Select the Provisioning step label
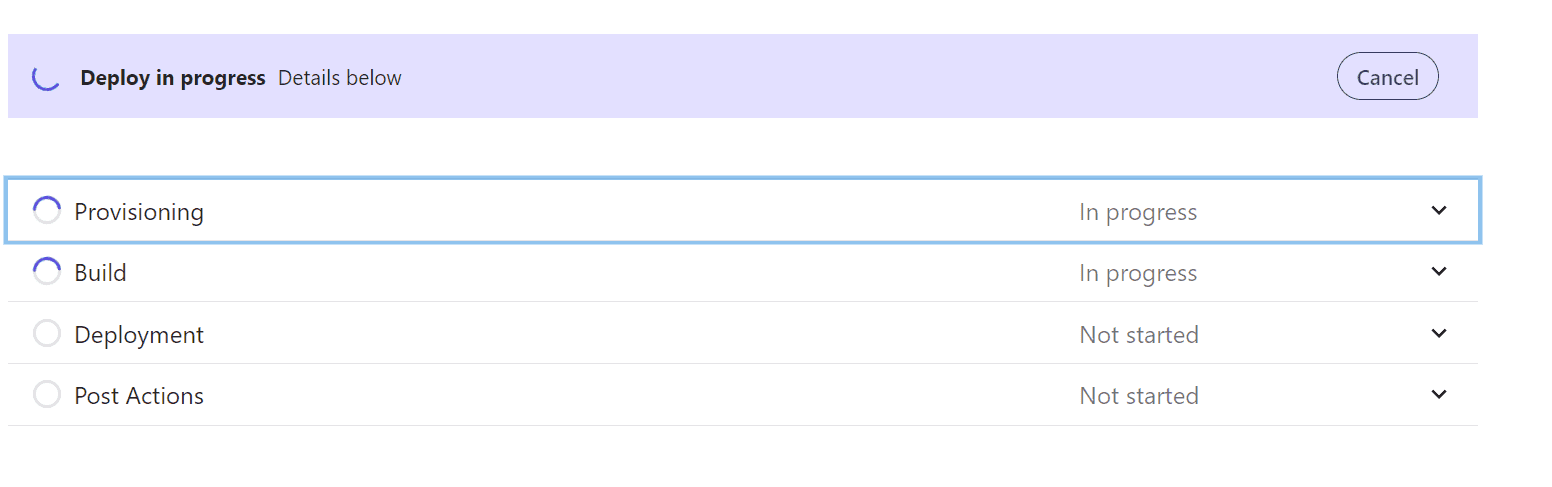This screenshot has height=487, width=1552. 139,212
